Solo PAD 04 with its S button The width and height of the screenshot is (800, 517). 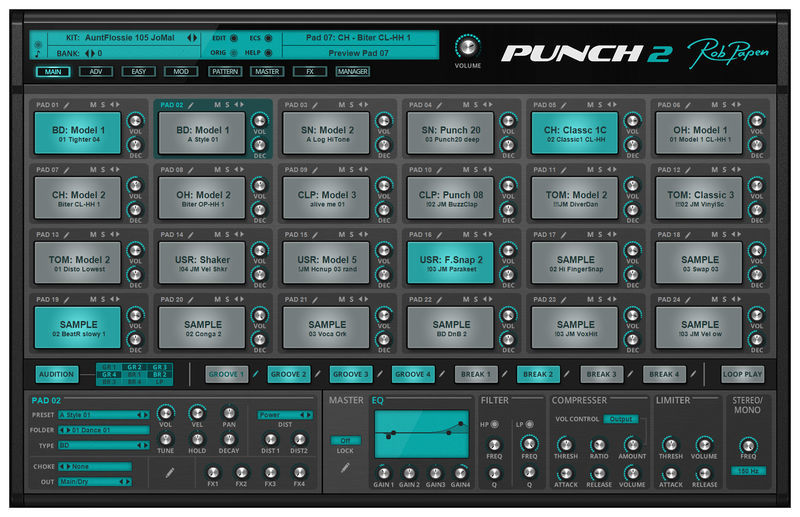(476, 105)
